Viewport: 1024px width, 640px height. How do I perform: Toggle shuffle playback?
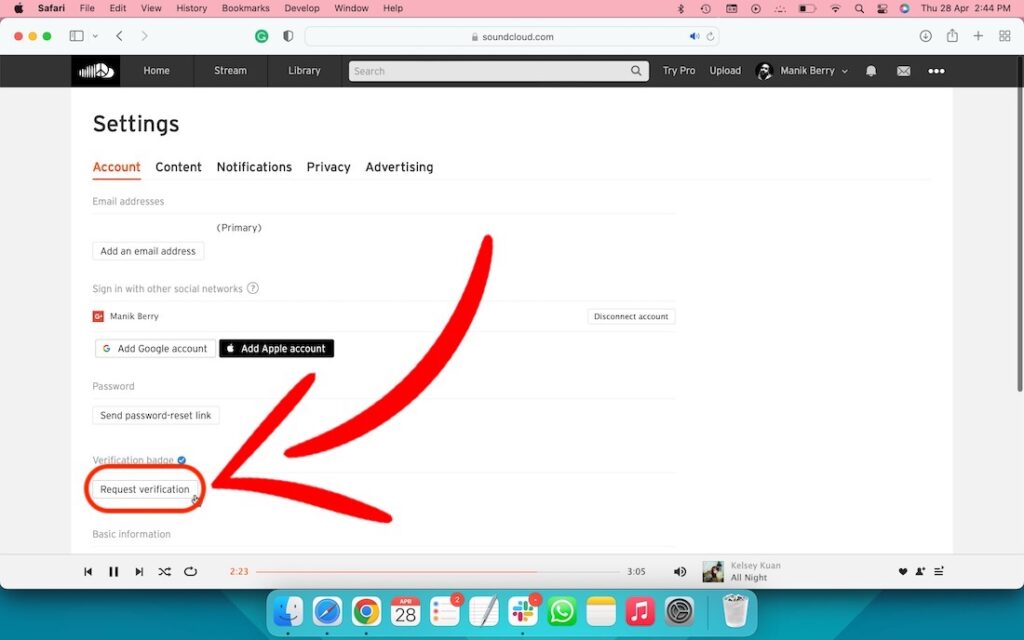click(x=164, y=571)
